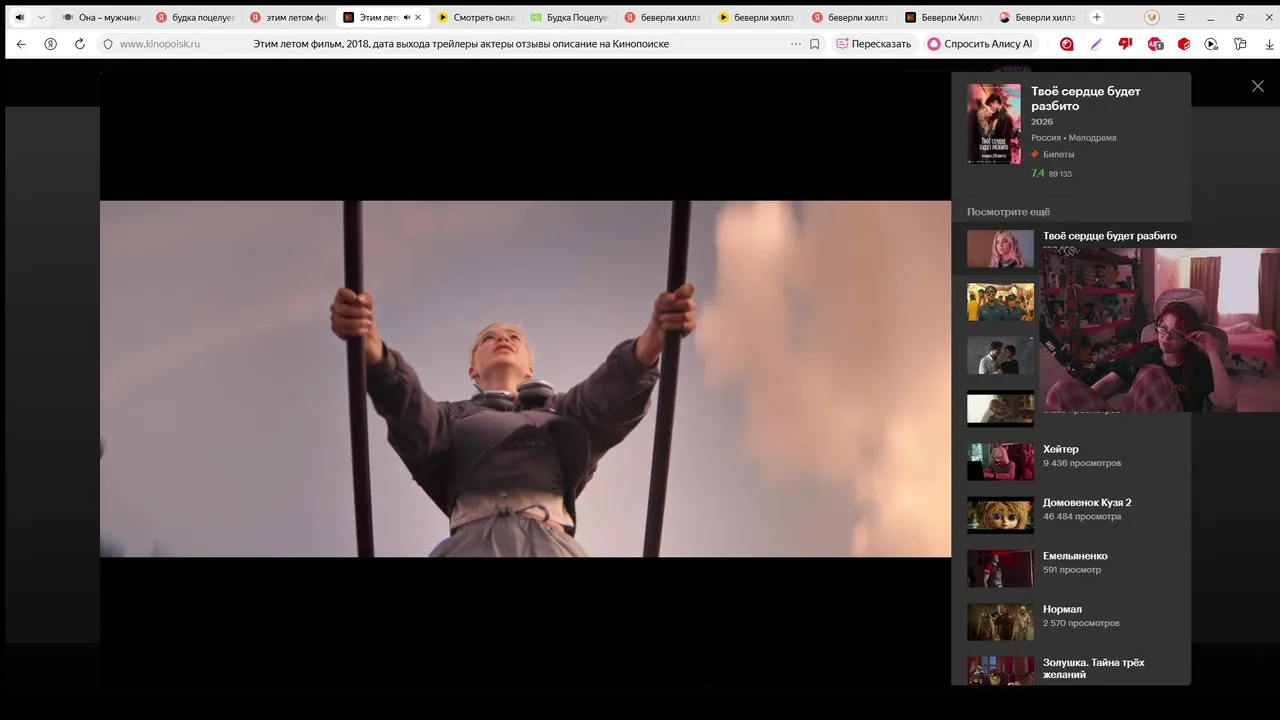Open Yandex home via the Я button
Screen dimensions: 1280x720
coord(50,44)
